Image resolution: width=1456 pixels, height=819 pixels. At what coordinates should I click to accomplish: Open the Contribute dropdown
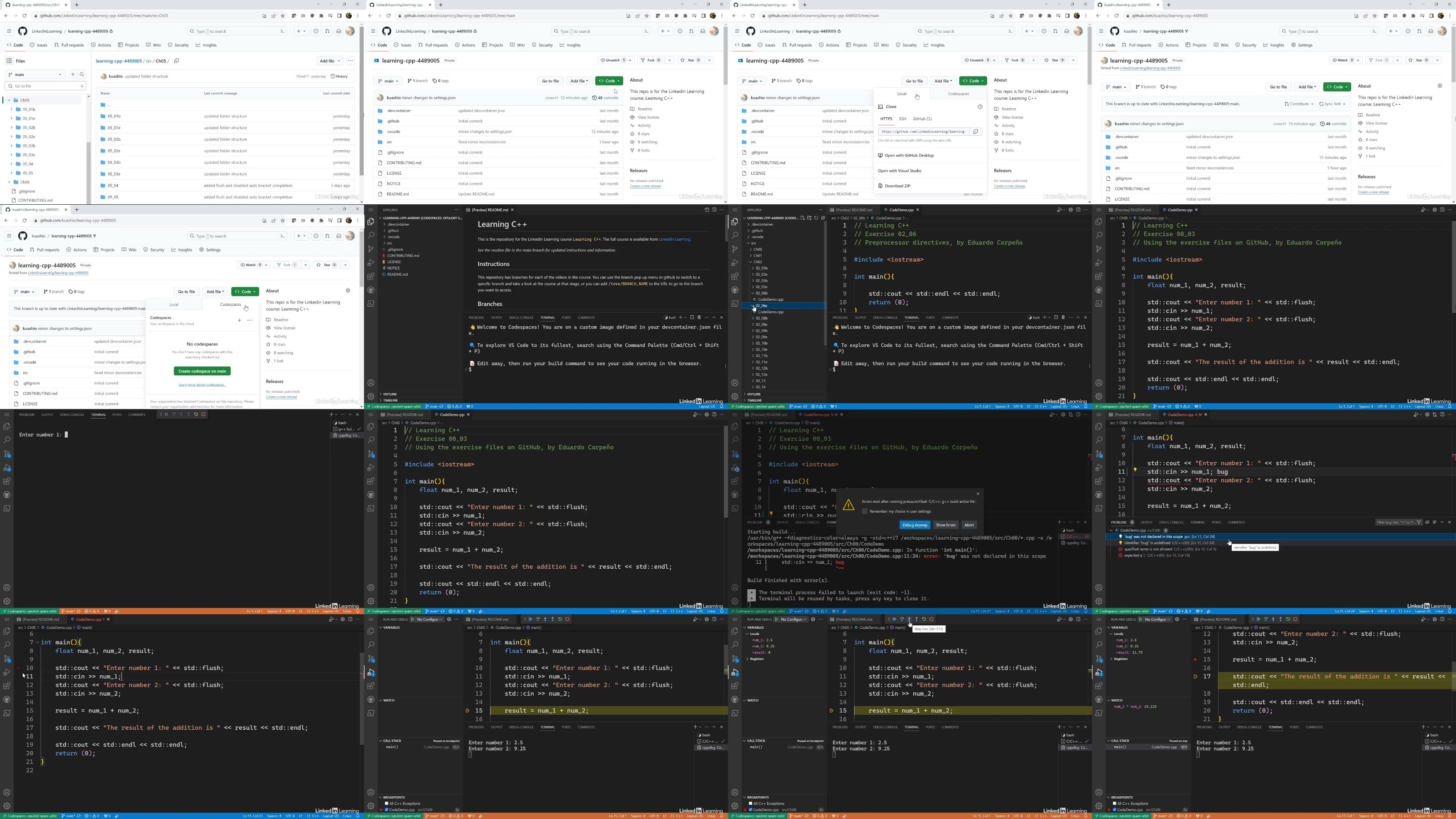pyautogui.click(x=1299, y=104)
